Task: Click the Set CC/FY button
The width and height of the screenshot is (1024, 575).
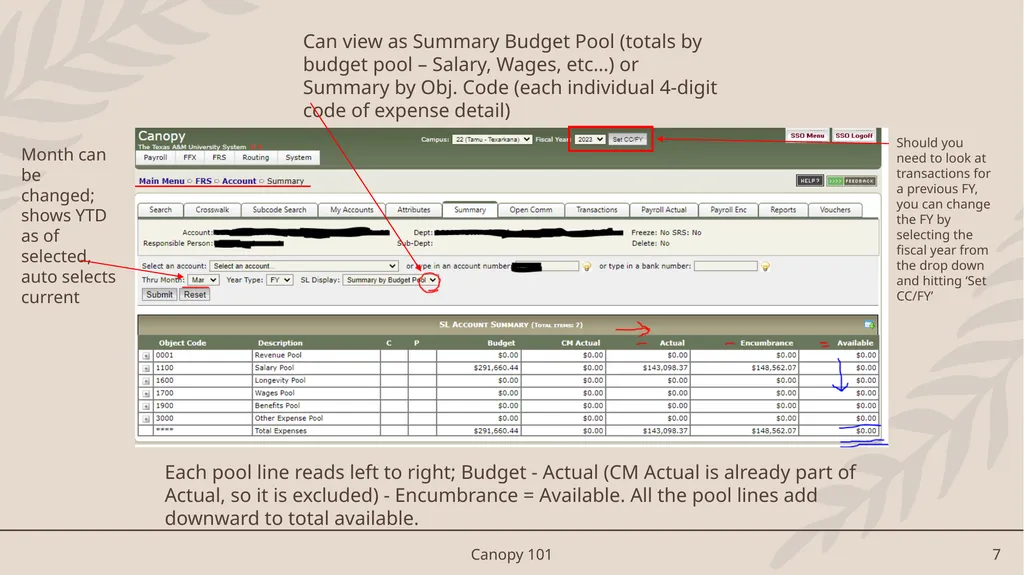Action: pyautogui.click(x=628, y=139)
